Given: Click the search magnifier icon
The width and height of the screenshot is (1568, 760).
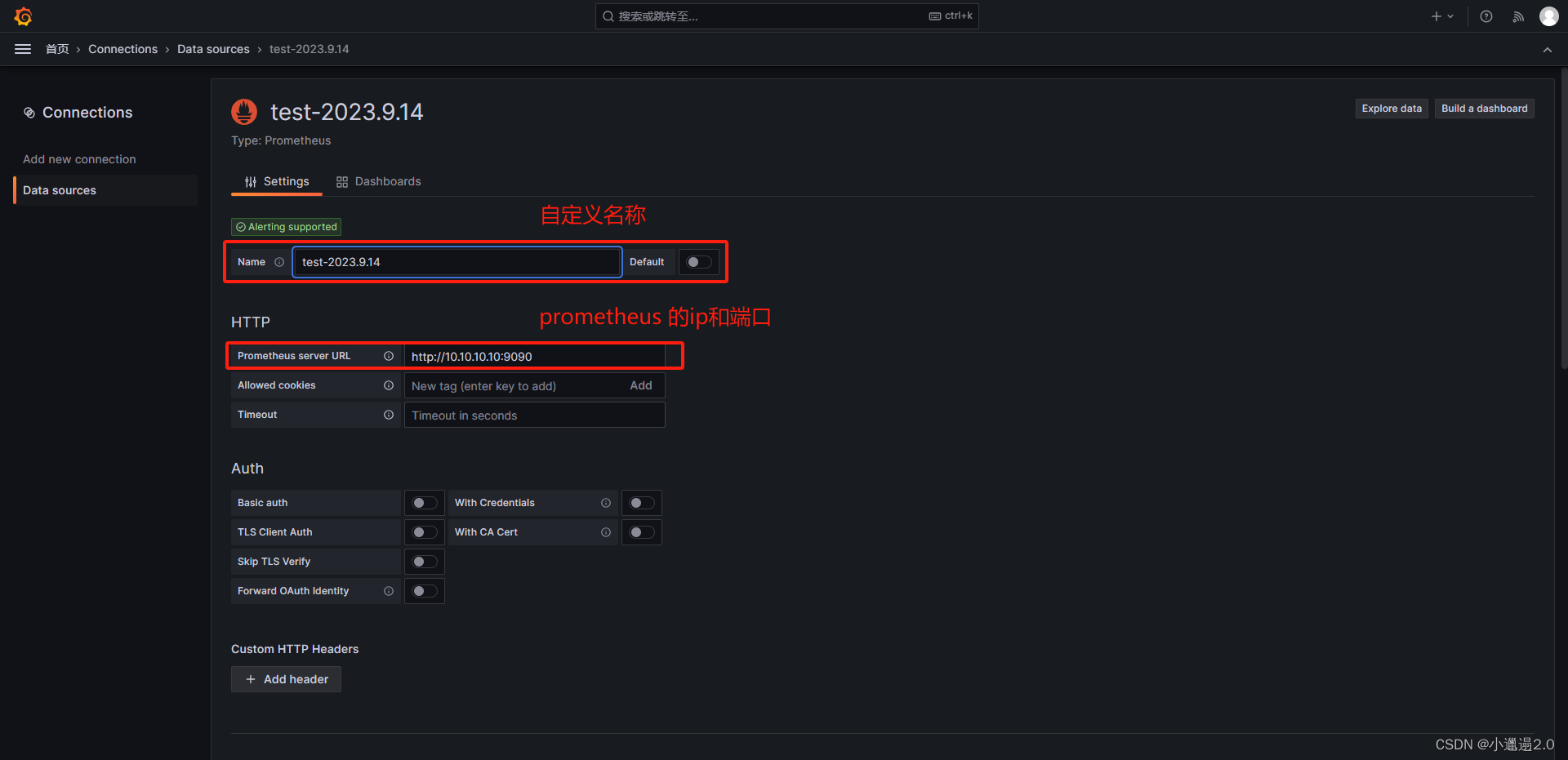Looking at the screenshot, I should coord(608,16).
